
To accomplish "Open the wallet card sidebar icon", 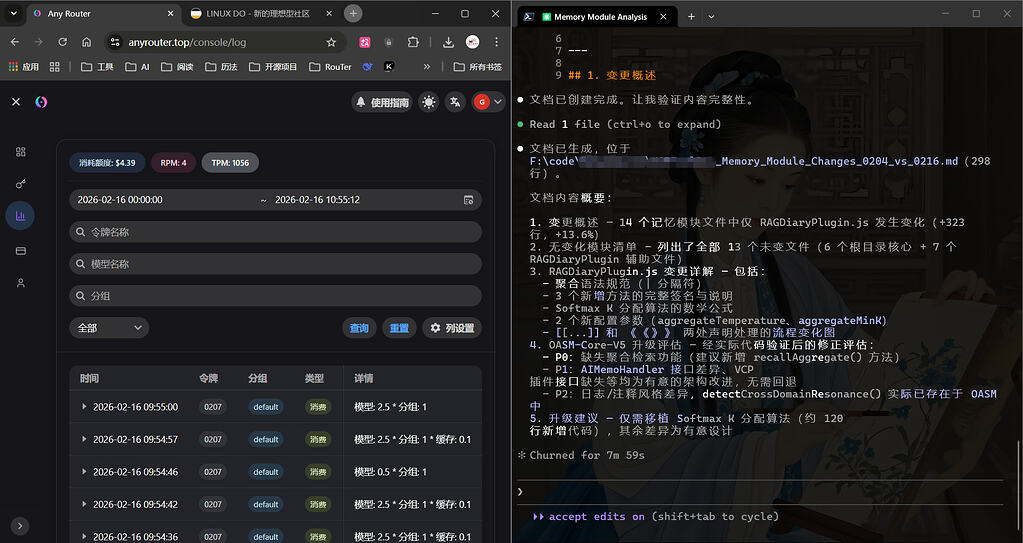I will (21, 251).
